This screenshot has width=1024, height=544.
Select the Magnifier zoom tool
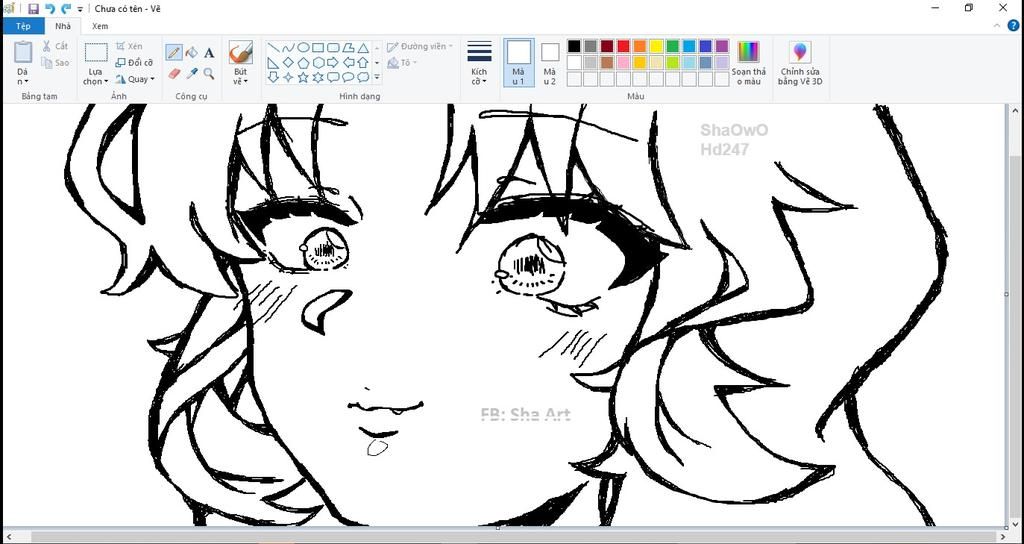point(209,73)
